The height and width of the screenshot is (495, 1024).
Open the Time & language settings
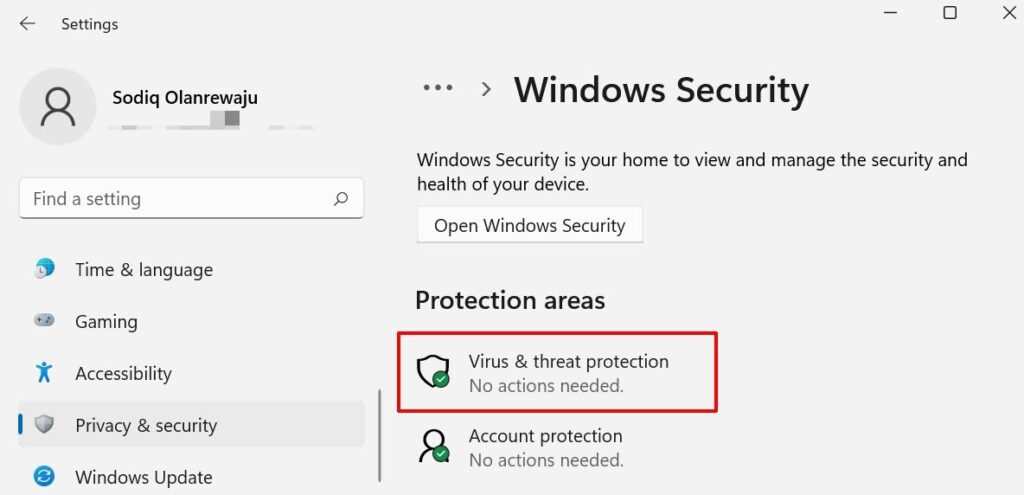pos(143,269)
